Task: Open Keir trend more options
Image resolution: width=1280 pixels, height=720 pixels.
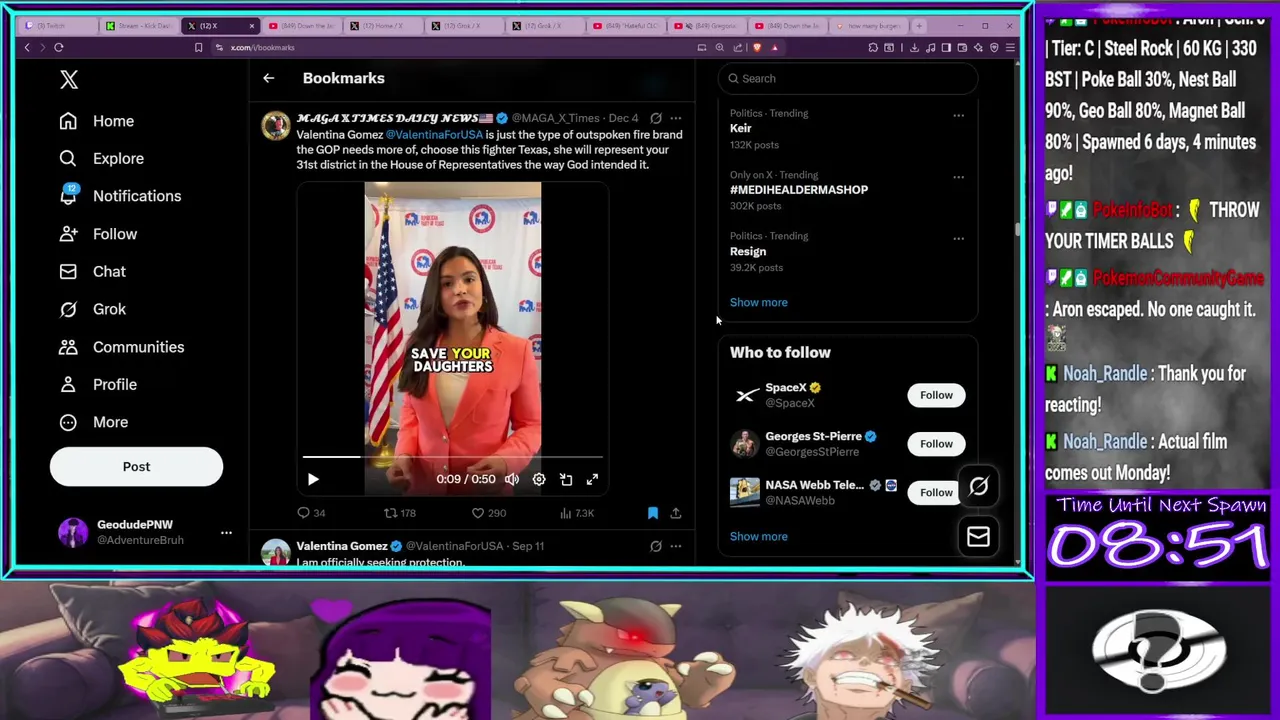Action: (958, 116)
